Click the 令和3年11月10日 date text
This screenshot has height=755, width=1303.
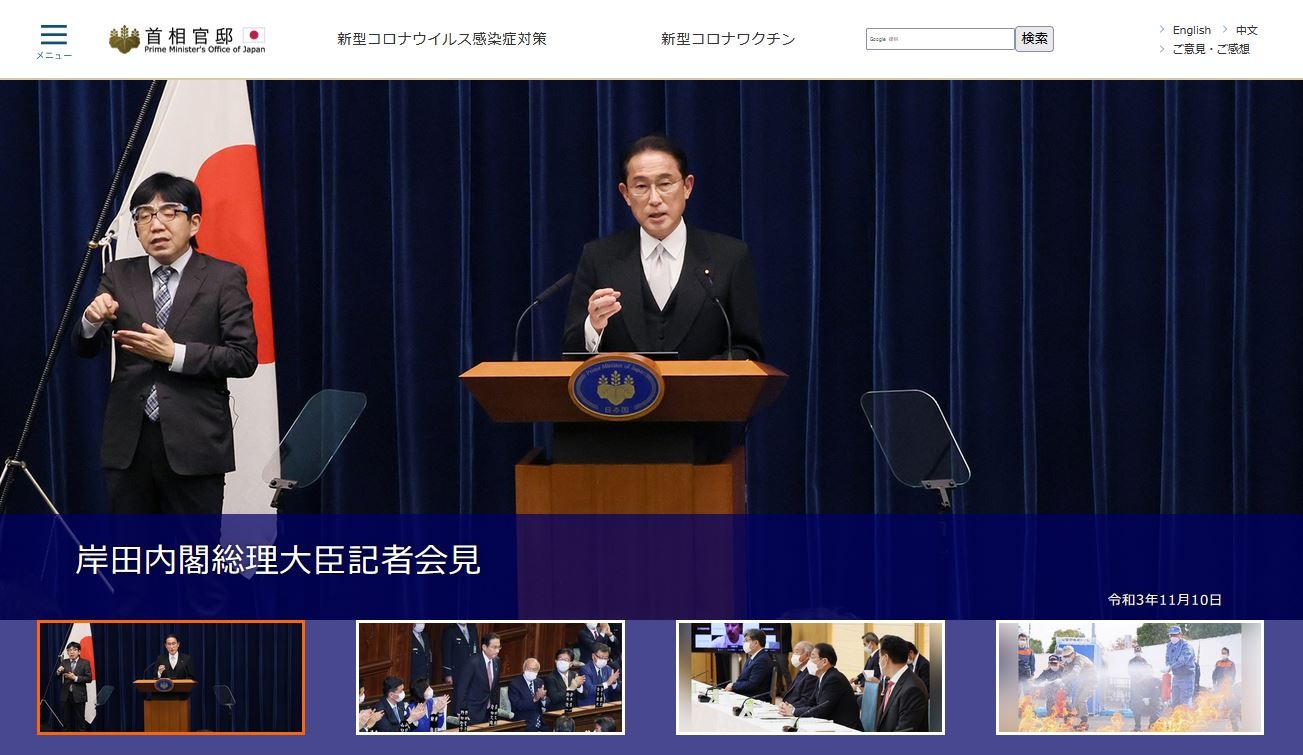tap(1165, 600)
